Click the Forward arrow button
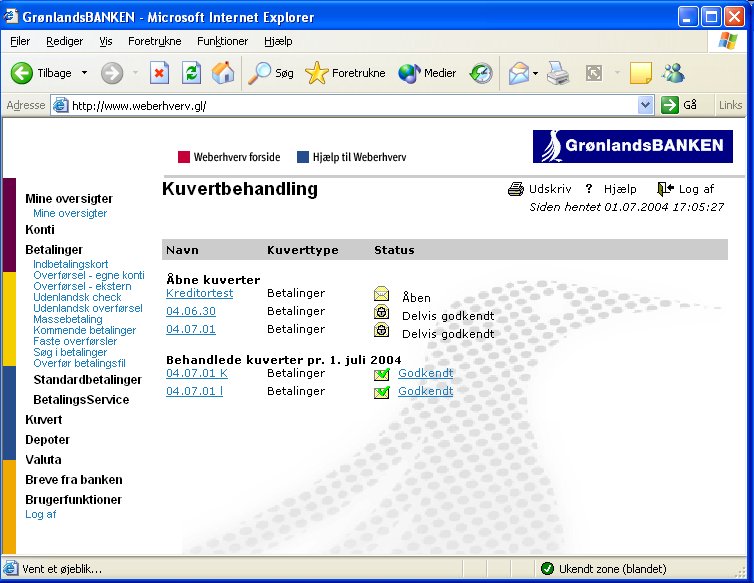Screen dimensions: 754x583 (112, 73)
